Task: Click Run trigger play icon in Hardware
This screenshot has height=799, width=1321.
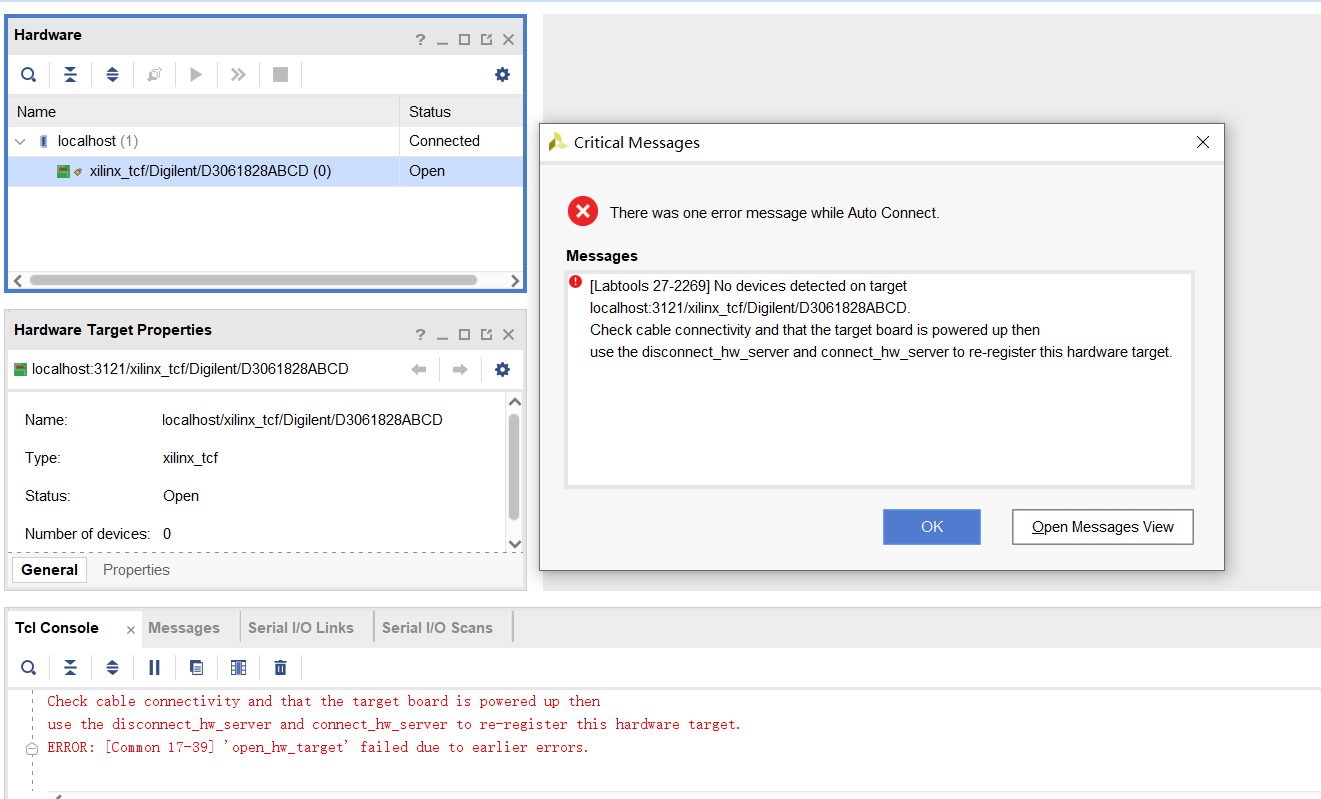Action: click(x=196, y=75)
